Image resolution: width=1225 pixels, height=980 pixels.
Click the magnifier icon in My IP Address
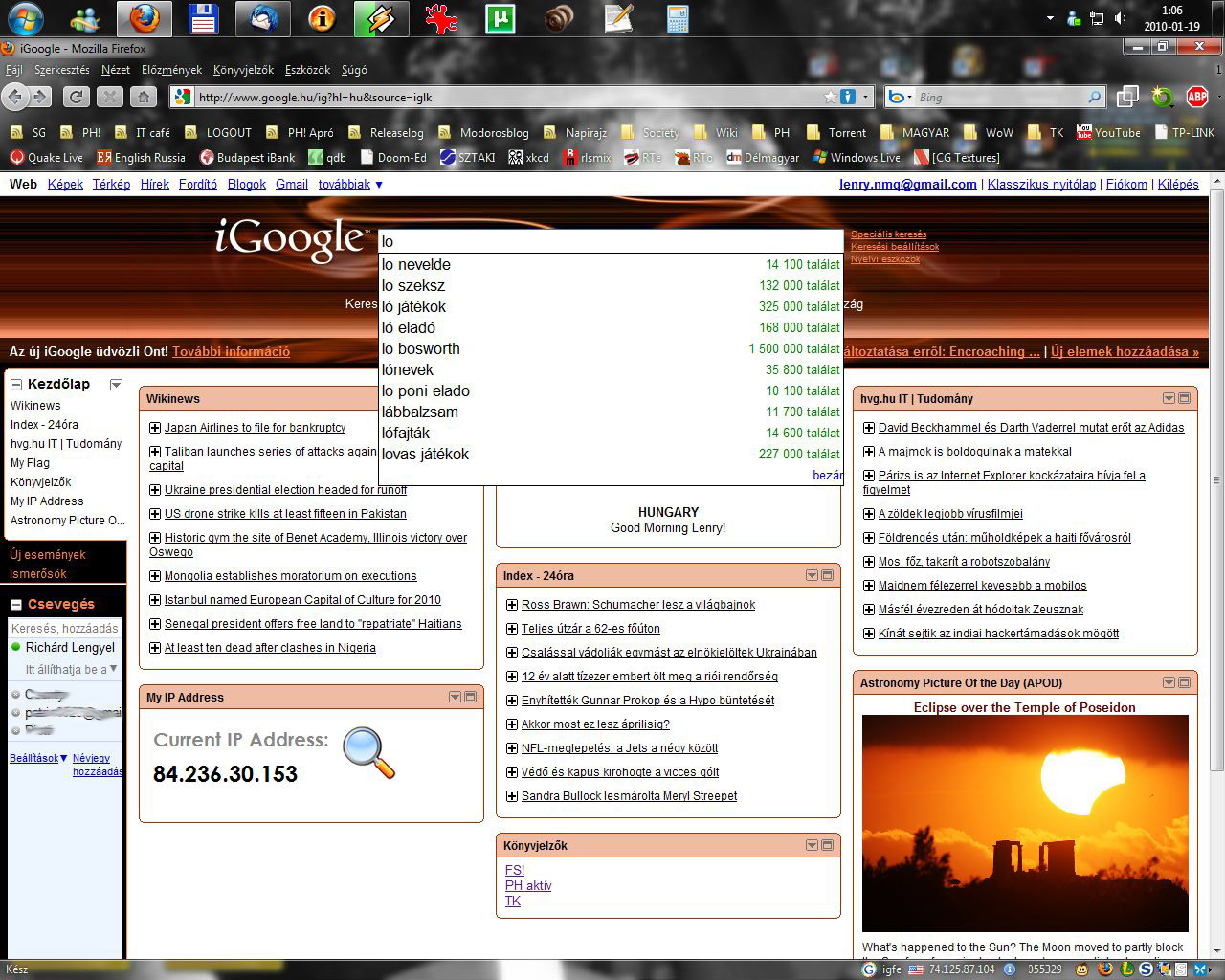point(368,753)
